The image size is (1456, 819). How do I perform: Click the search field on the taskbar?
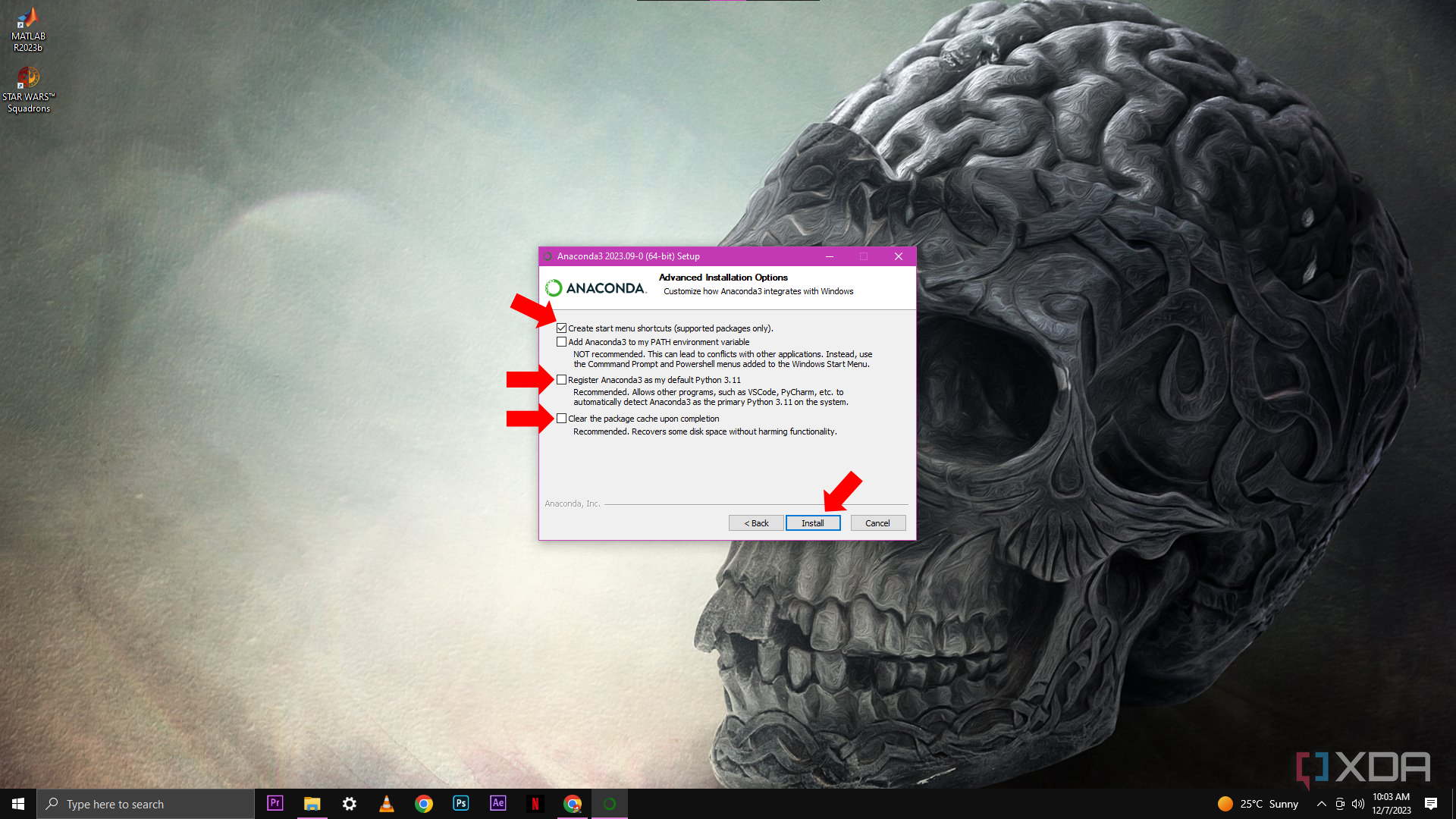coord(144,804)
